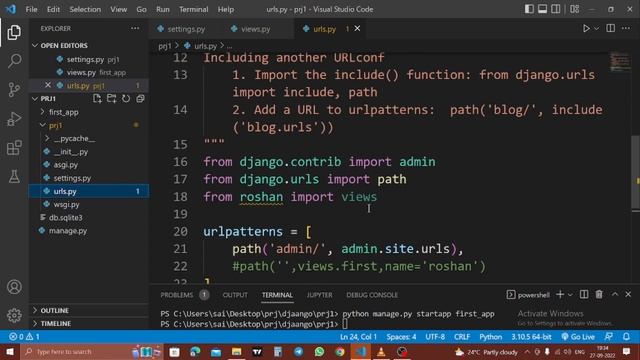Expand the Timeline section
Screen dimensions: 640x360
coord(89,323)
